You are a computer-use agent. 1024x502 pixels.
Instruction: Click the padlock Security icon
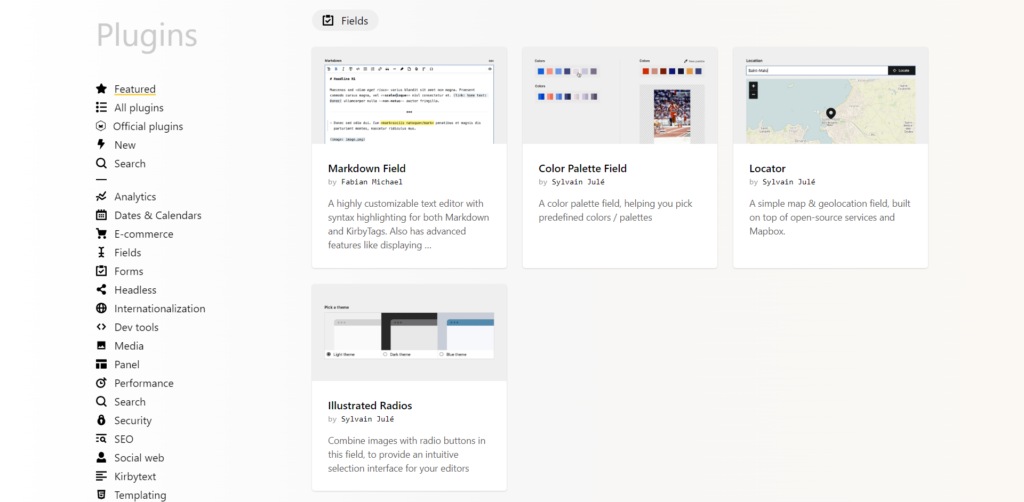click(x=101, y=420)
